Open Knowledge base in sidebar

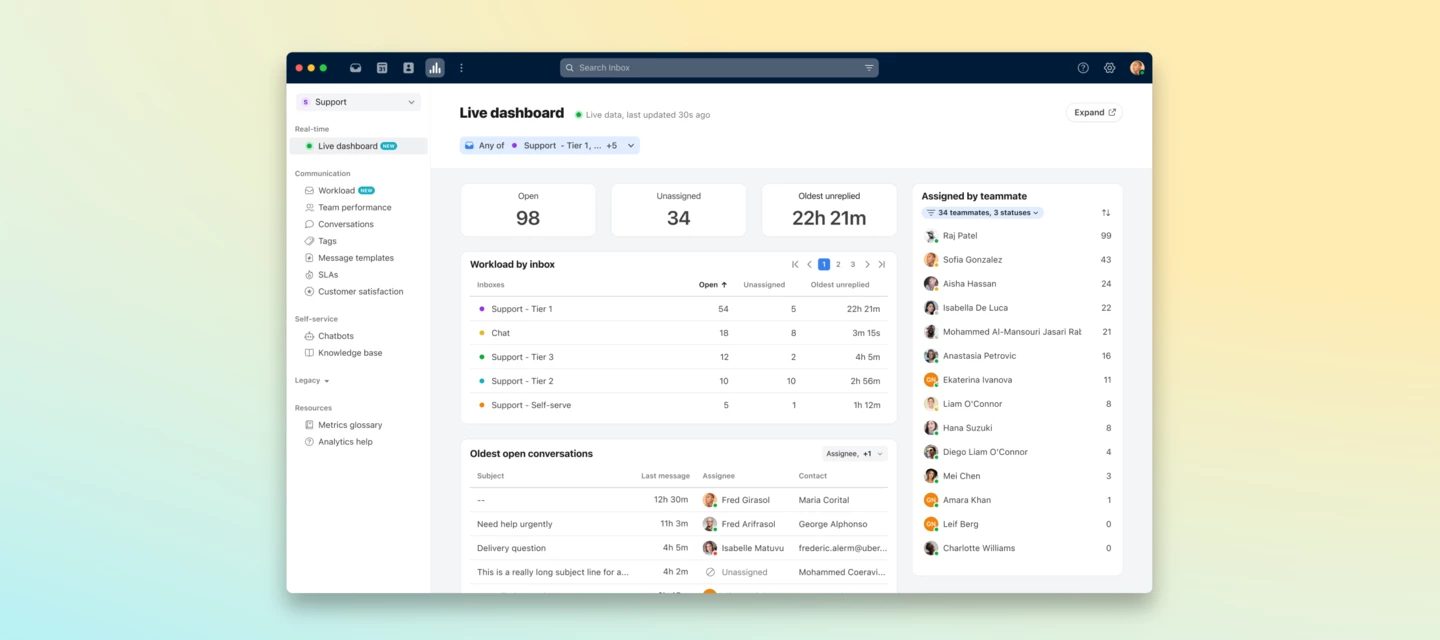(343, 353)
